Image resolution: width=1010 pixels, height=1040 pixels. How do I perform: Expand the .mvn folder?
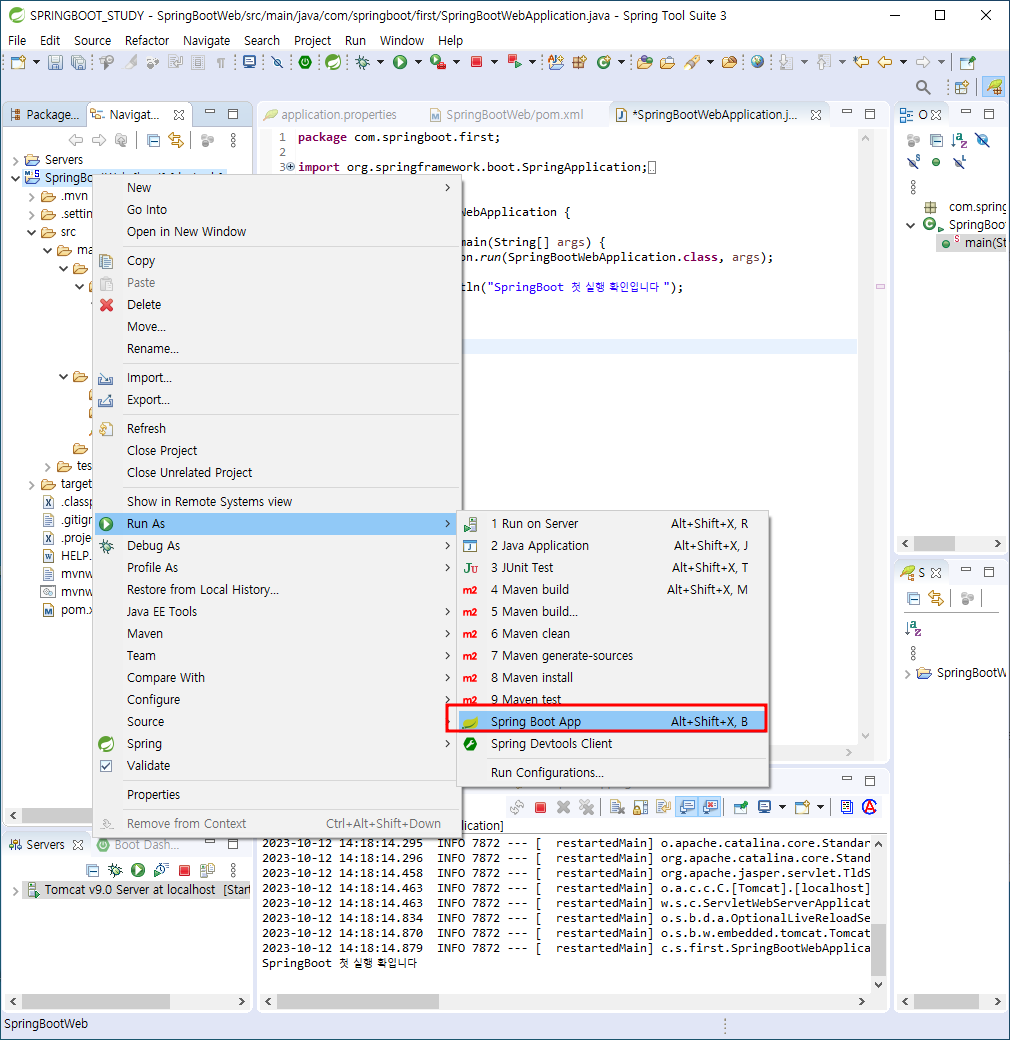[x=31, y=197]
